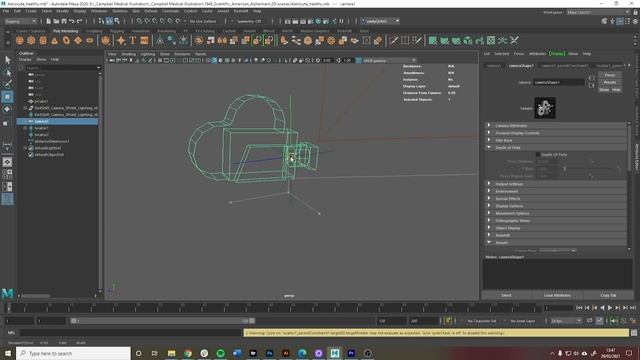Toggle audio mute icon near frame rate

(613, 321)
